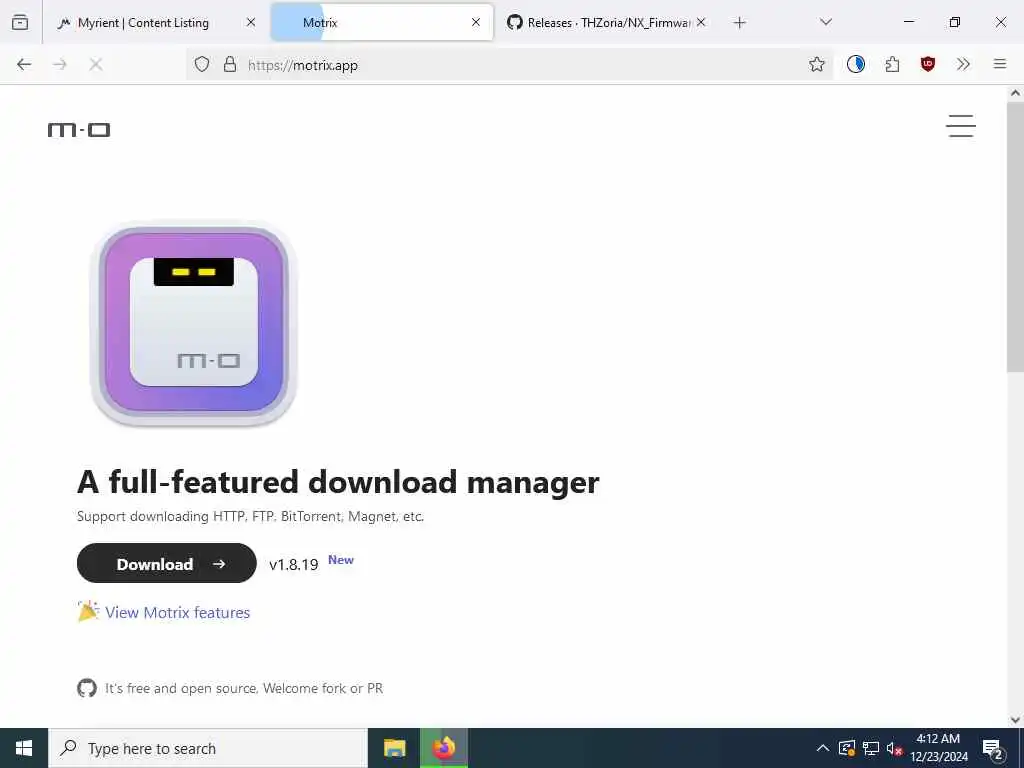
Task: Click the black Download button
Action: (167, 564)
